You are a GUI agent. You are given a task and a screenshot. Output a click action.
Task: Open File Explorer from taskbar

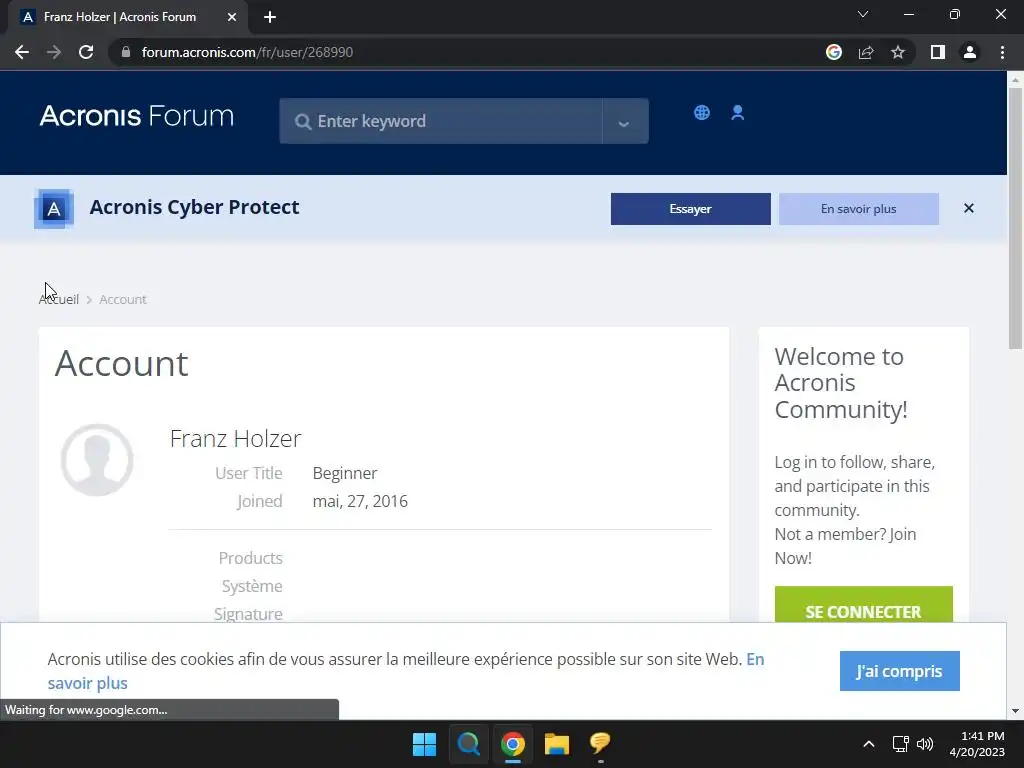pos(556,744)
